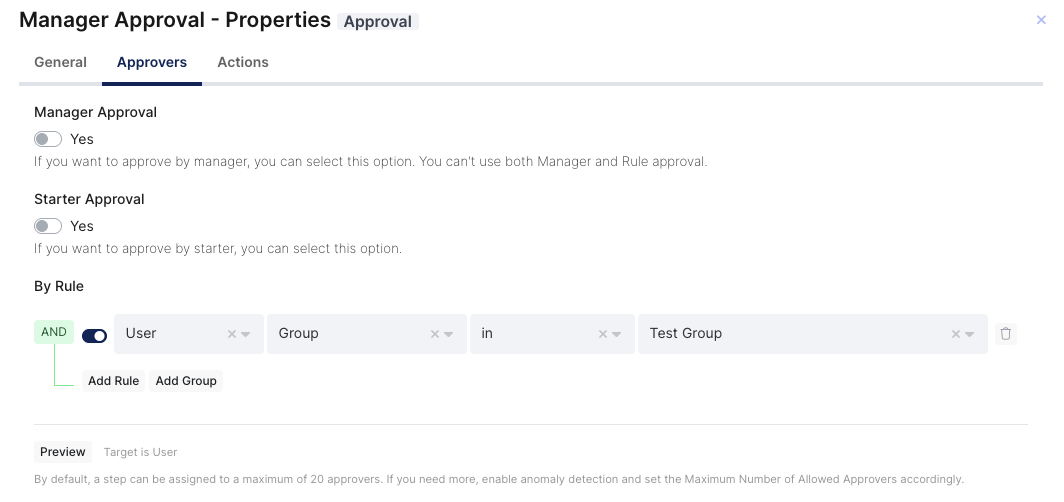The height and width of the screenshot is (502, 1064).
Task: Expand the Group dropdown arrow
Action: pos(449,335)
